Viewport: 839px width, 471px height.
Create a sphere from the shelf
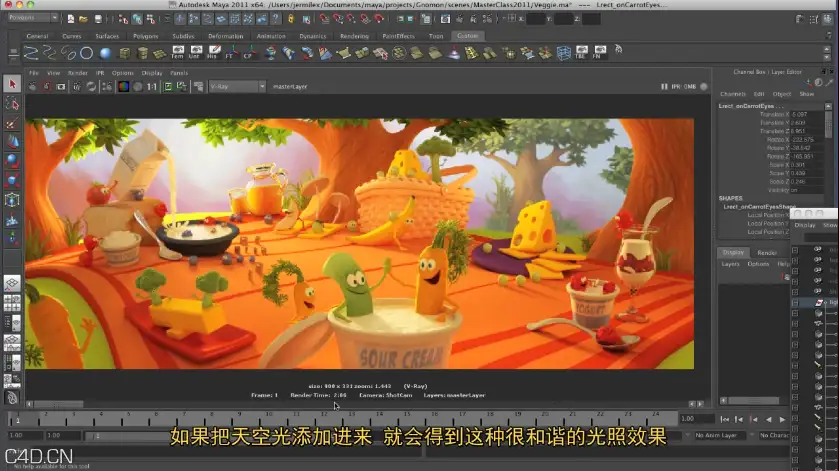click(x=105, y=53)
